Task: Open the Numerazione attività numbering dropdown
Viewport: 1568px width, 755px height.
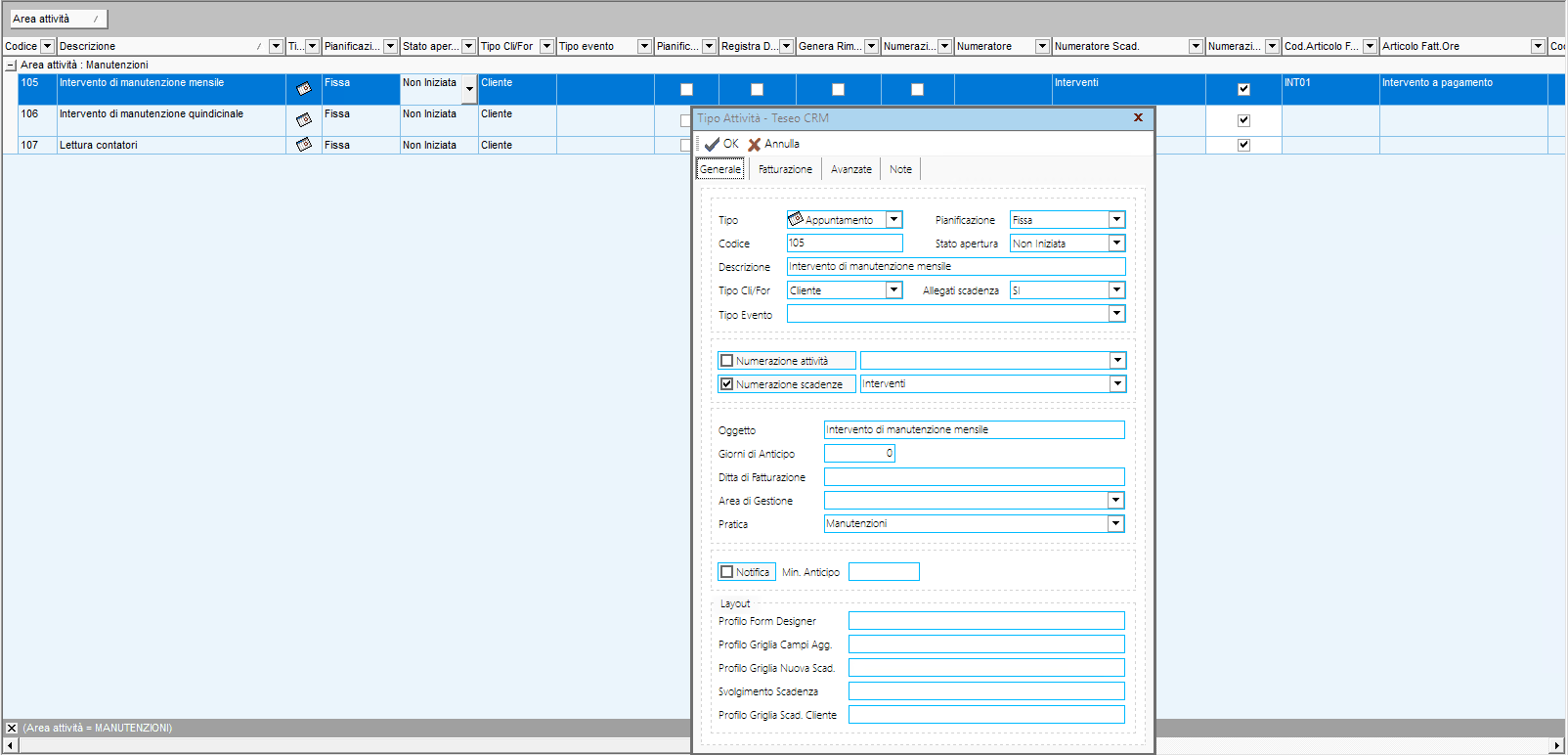Action: coord(1117,361)
